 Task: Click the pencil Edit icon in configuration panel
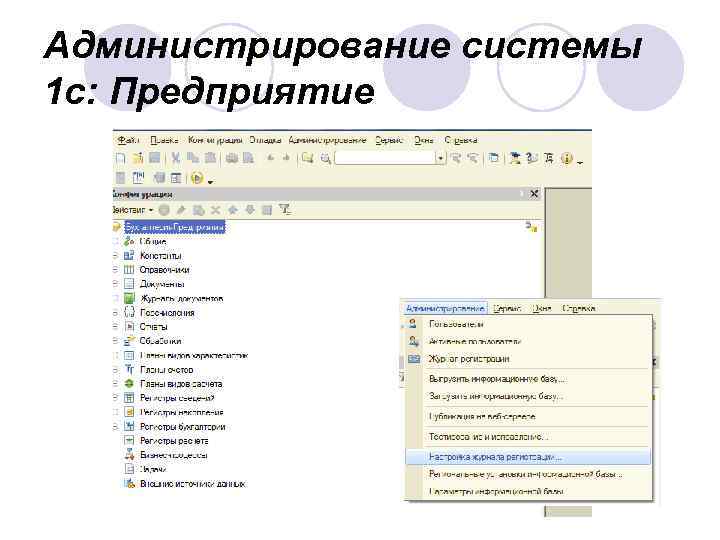(x=181, y=210)
